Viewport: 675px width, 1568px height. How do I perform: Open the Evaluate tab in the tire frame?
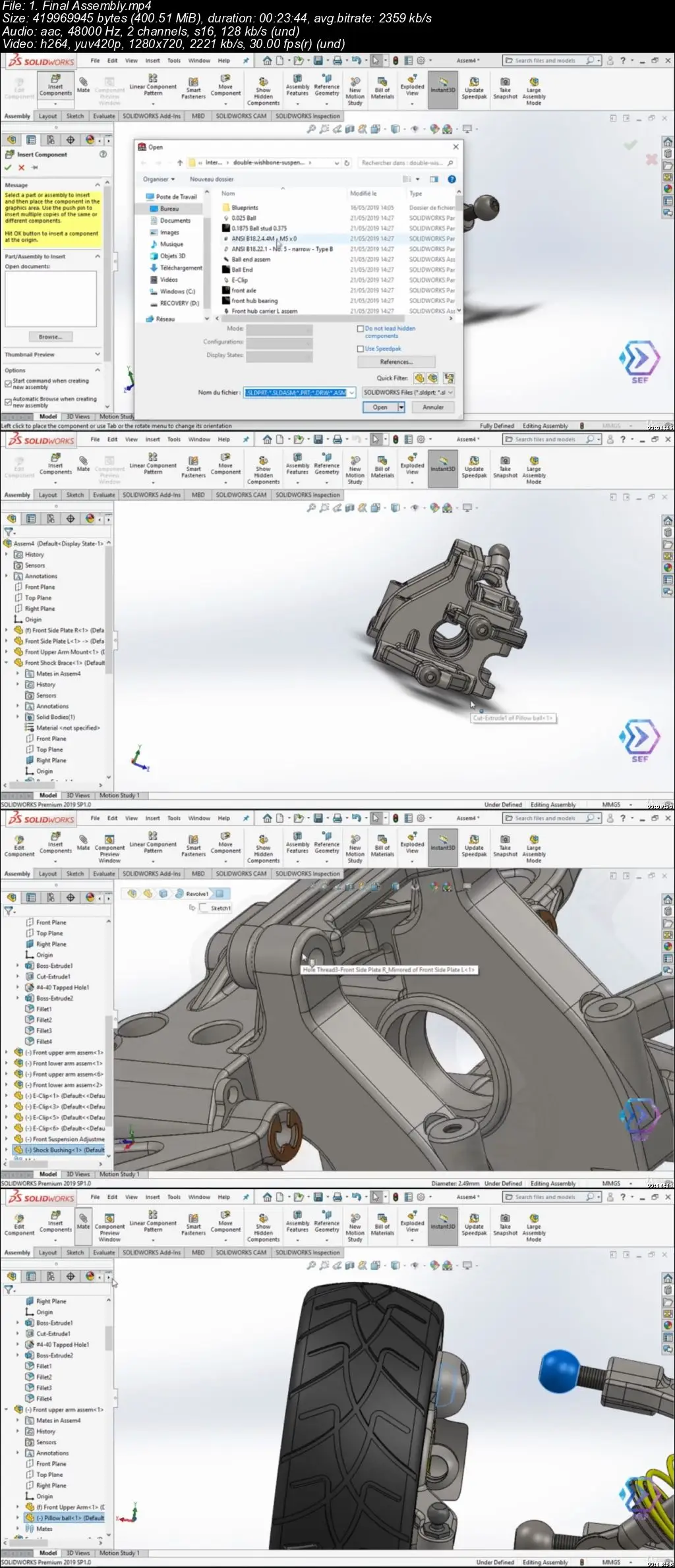click(x=103, y=1252)
